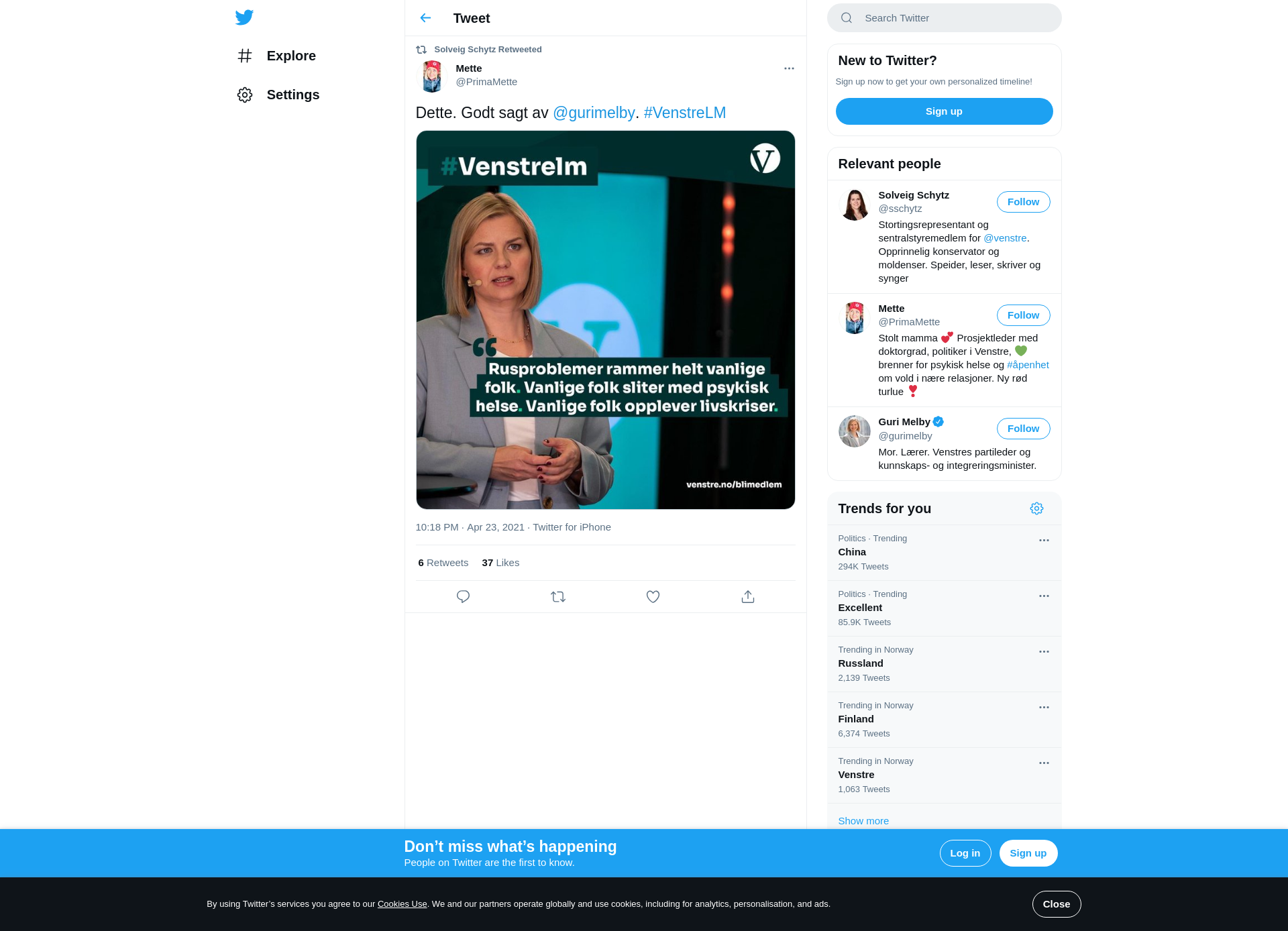This screenshot has height=931, width=1288.
Task: Open more options for China trend
Action: (x=1044, y=540)
